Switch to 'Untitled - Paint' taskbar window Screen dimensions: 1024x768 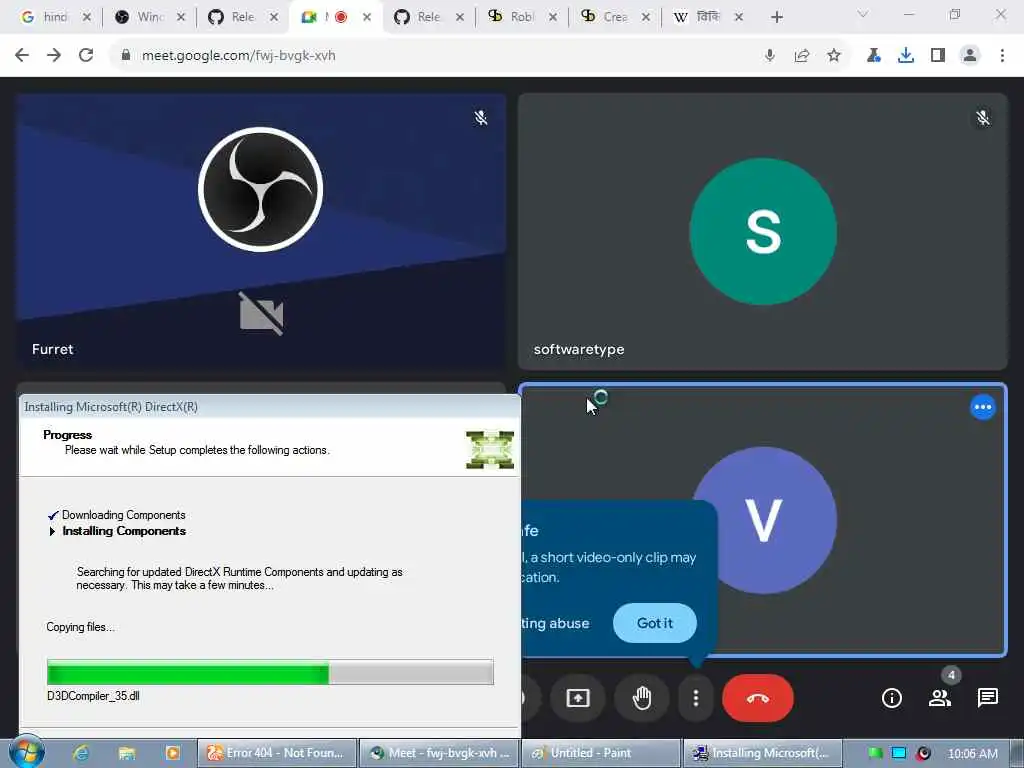pos(601,753)
